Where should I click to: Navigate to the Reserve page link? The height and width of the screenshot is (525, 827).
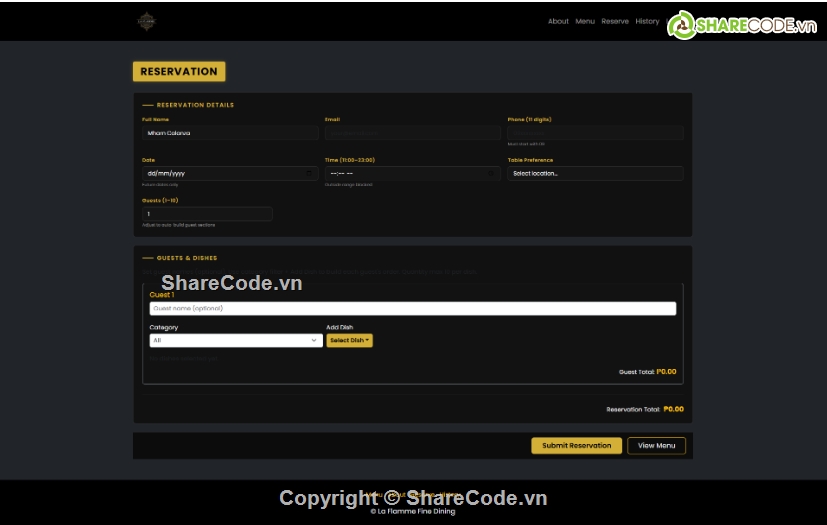615,21
